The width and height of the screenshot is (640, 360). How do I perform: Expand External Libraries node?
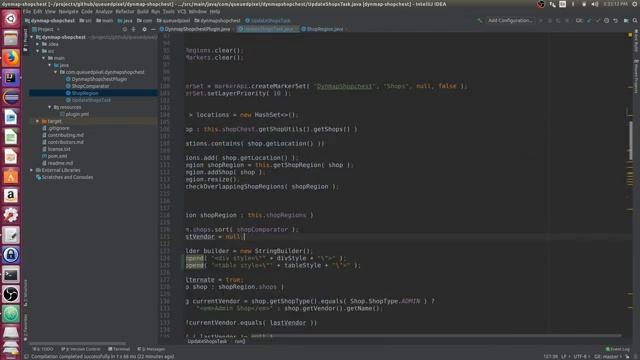(32, 170)
